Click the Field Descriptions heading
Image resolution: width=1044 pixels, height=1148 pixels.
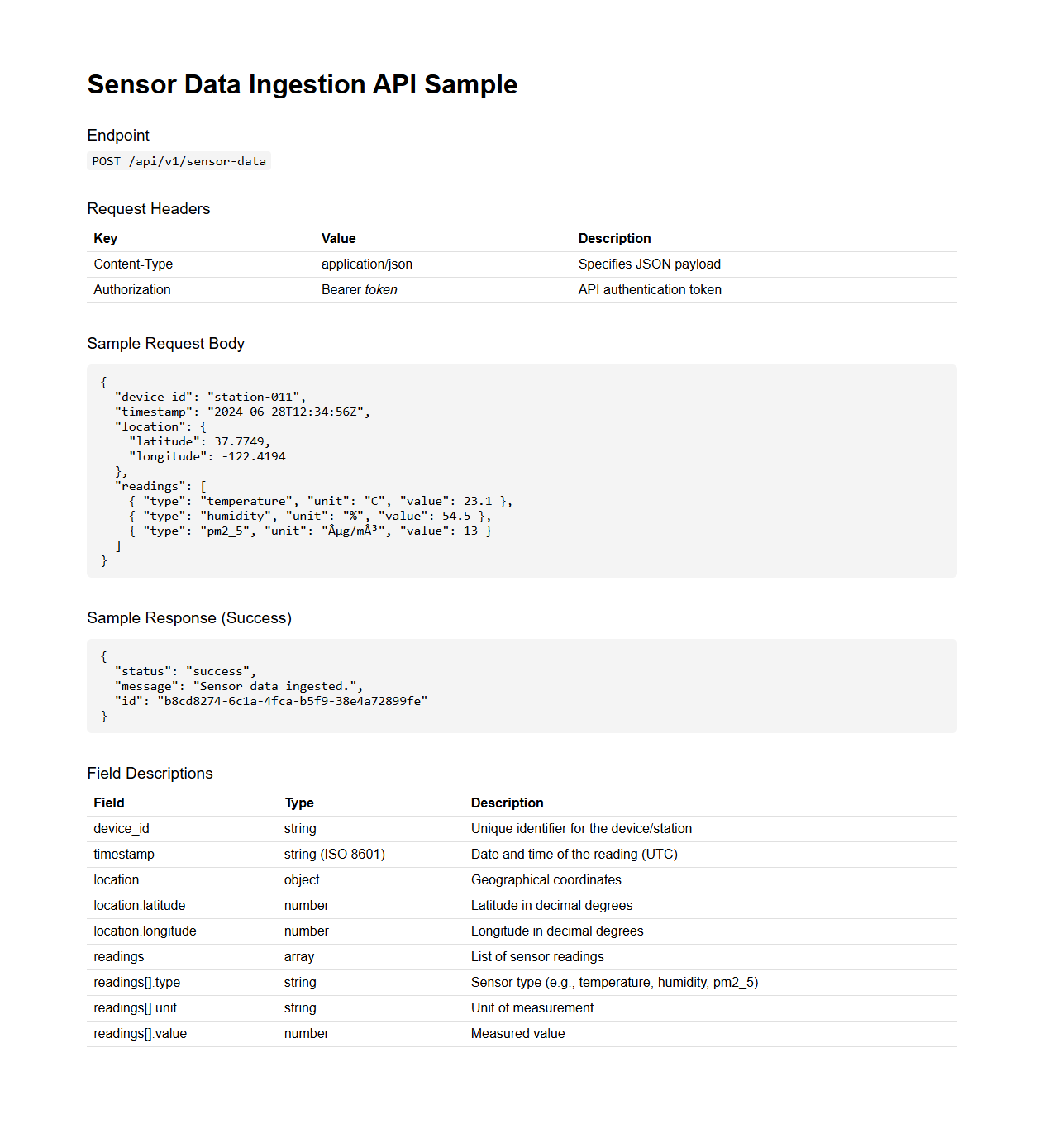point(150,773)
